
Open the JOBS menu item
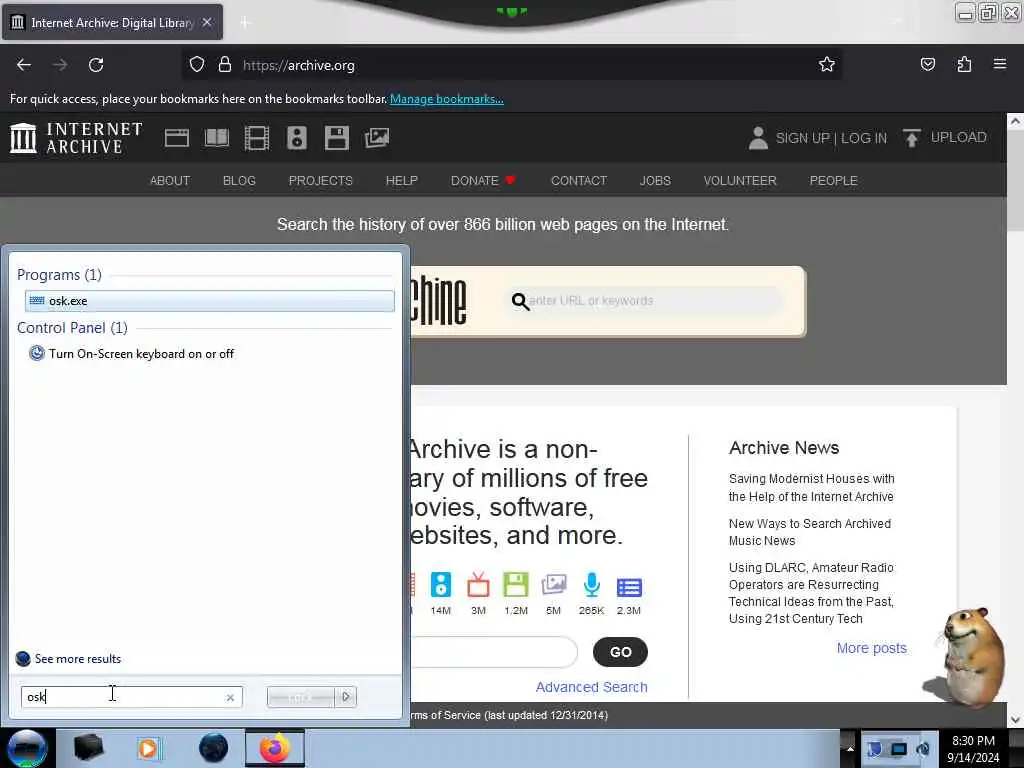pos(655,180)
